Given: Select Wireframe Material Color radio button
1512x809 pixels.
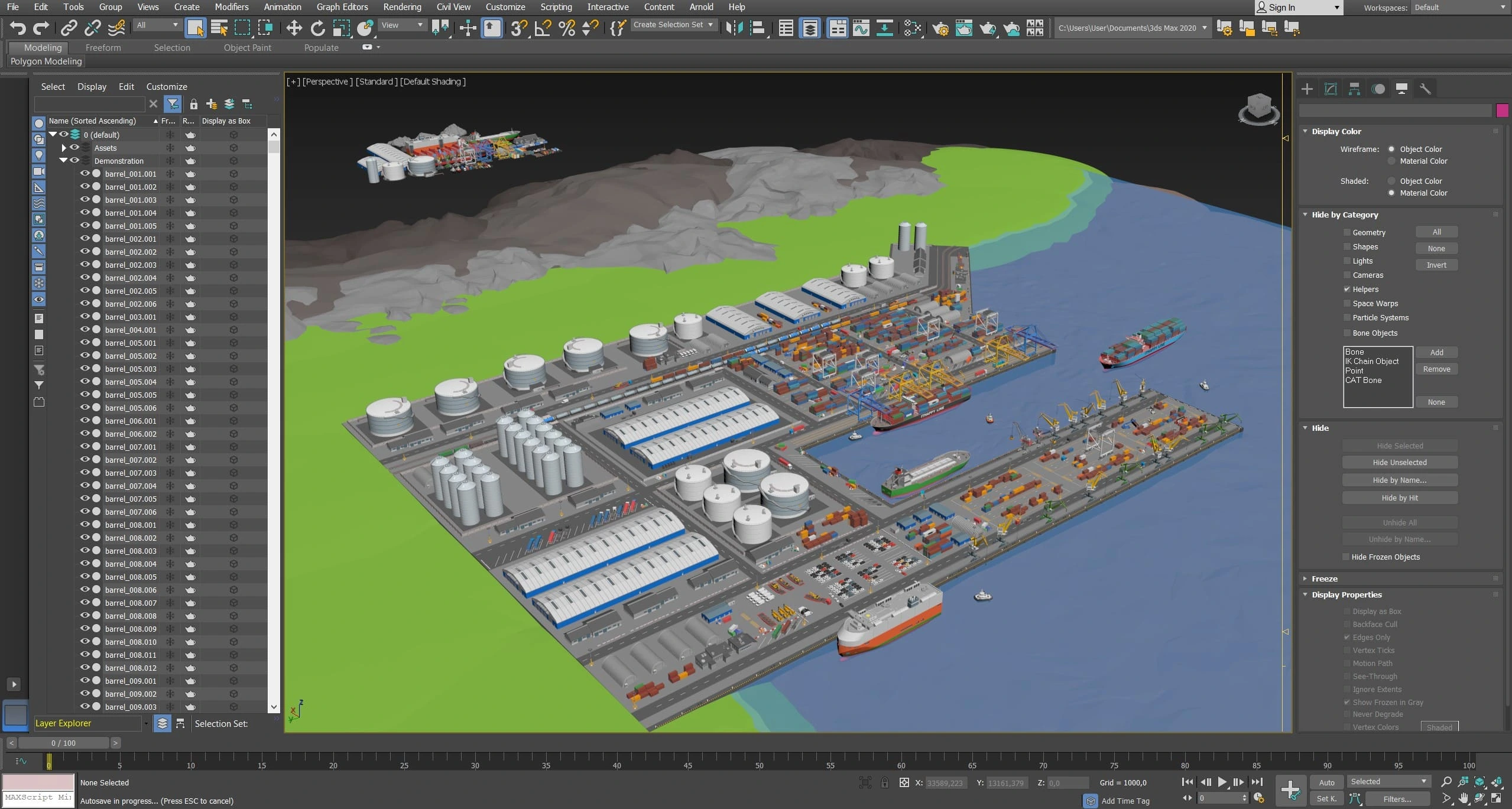Looking at the screenshot, I should 1391,161.
